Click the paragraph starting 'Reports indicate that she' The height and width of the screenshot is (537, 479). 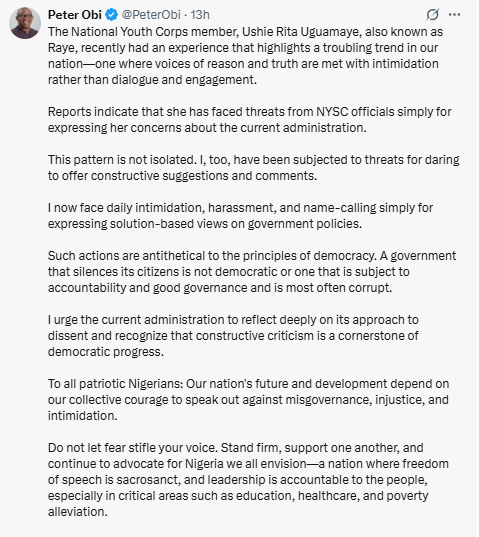250,120
